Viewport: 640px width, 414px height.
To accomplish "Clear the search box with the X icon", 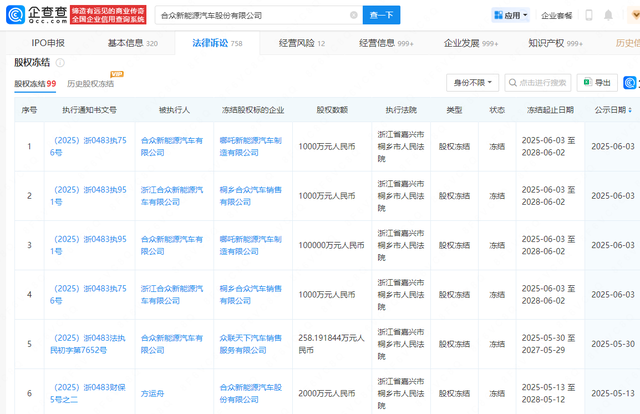I will click(x=353, y=15).
